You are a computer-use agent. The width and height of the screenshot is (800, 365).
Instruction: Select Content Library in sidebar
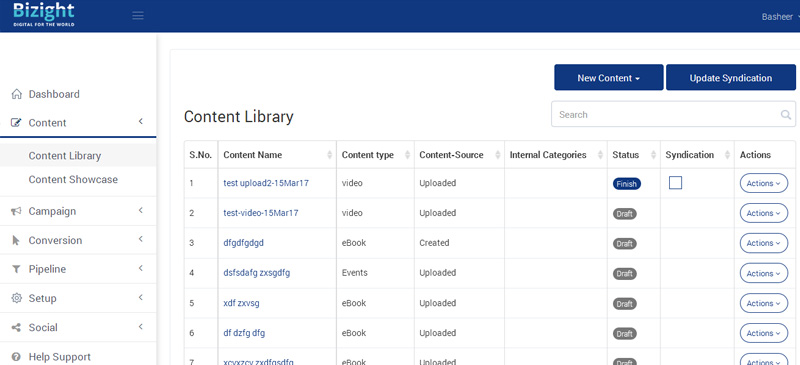pyautogui.click(x=65, y=156)
